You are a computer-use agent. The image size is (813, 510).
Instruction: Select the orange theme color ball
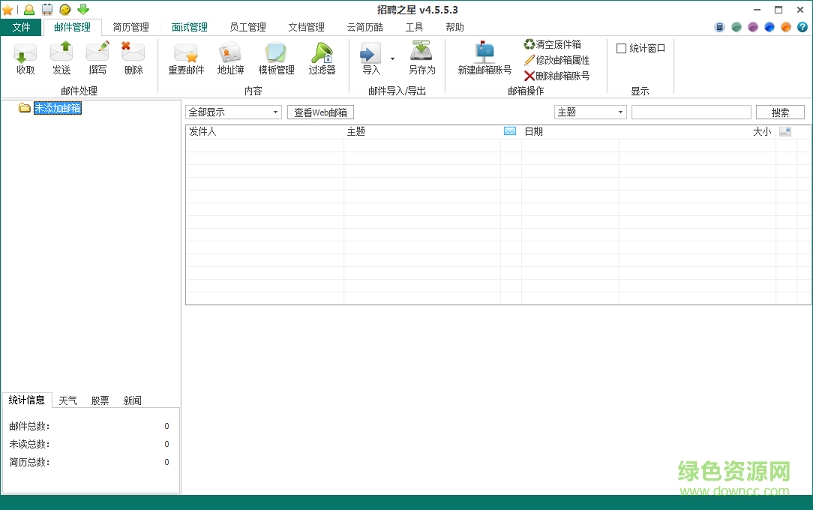[786, 27]
